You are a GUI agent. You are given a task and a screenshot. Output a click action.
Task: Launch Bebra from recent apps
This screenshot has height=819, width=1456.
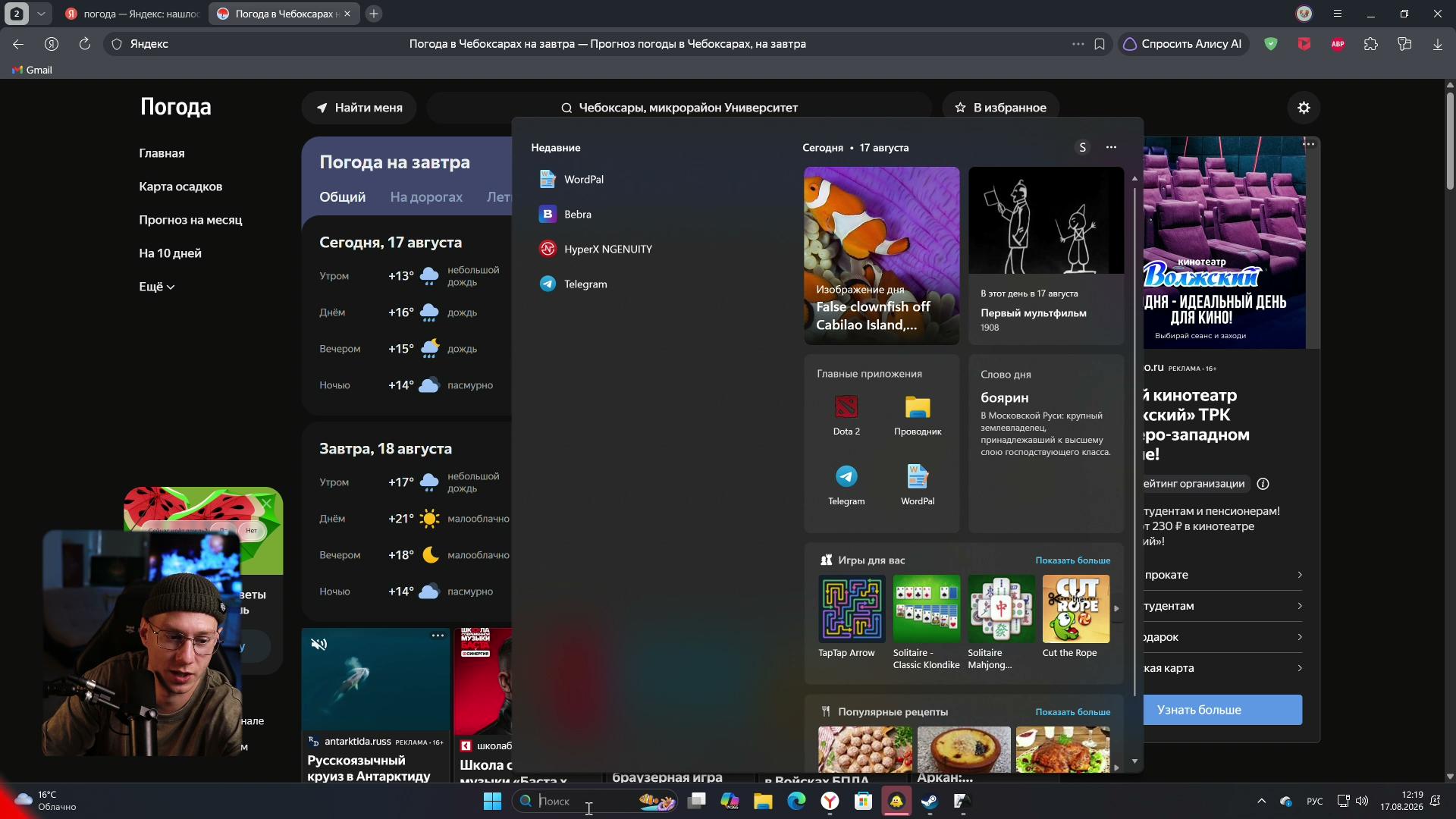click(x=565, y=214)
